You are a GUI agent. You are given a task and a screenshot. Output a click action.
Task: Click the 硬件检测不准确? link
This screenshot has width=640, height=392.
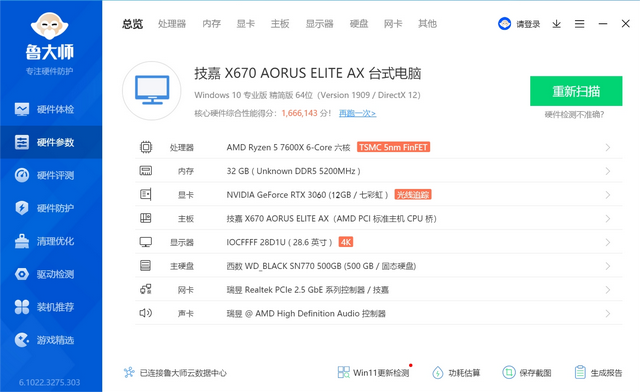574,114
